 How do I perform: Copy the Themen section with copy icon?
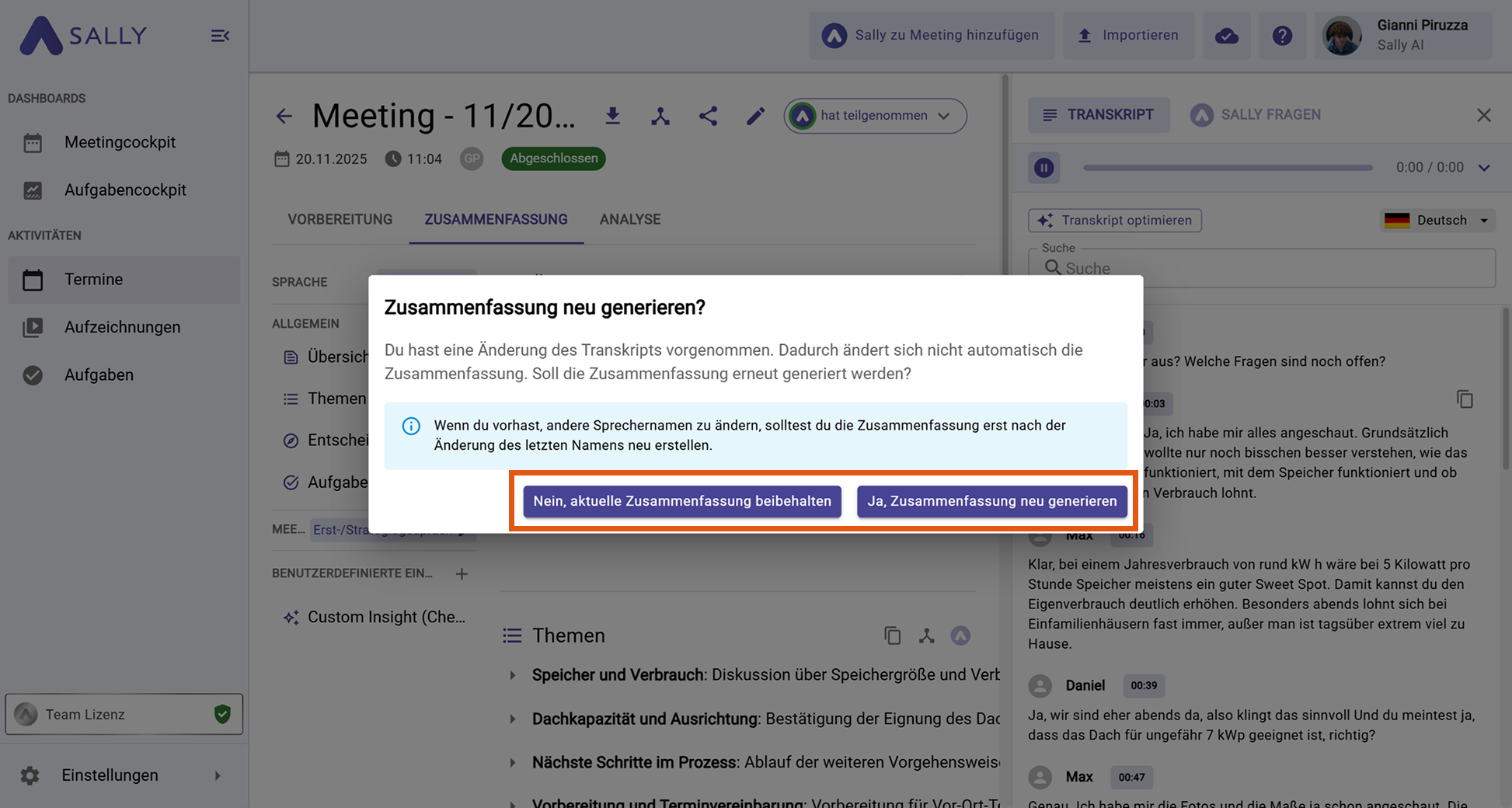[x=892, y=636]
